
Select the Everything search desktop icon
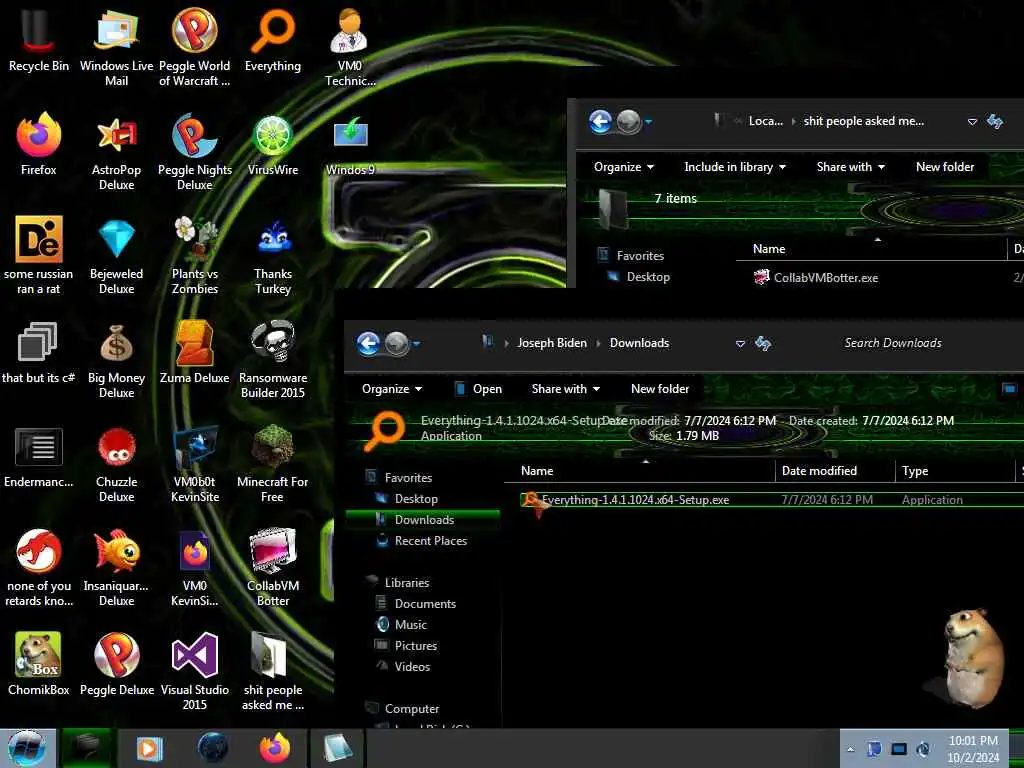point(273,39)
